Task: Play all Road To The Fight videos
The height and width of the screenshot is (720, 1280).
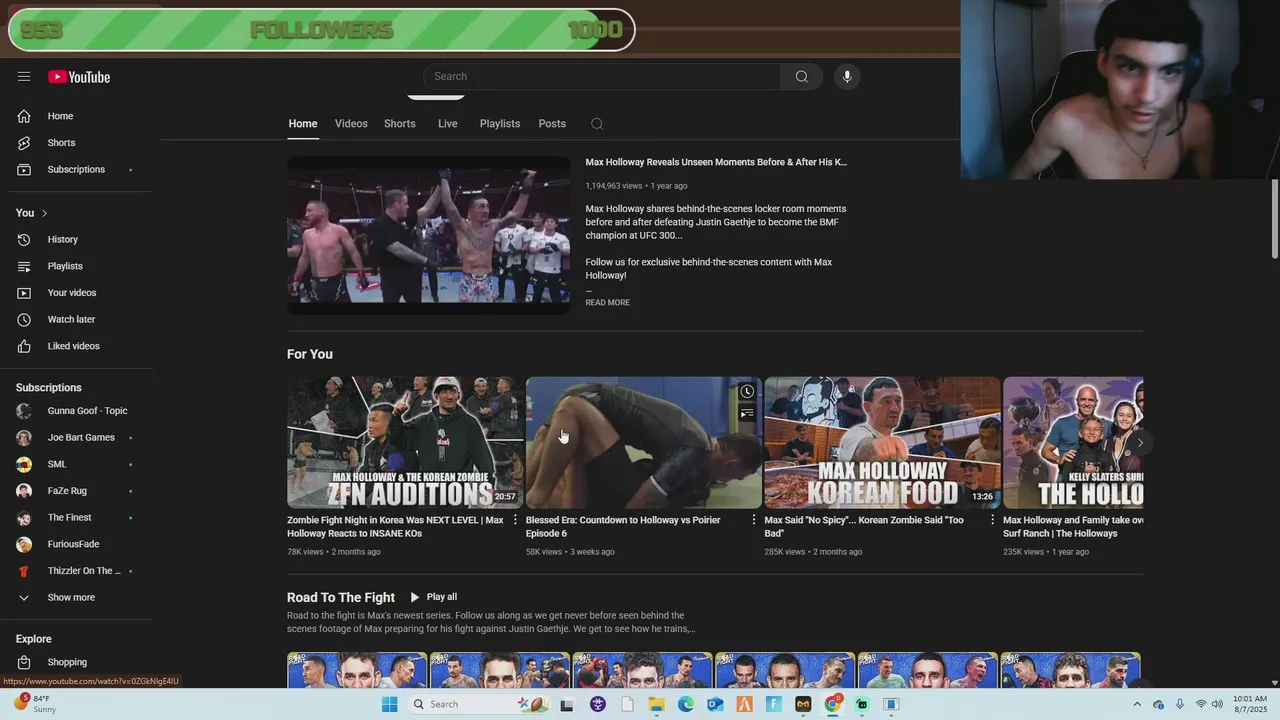Action: [433, 597]
